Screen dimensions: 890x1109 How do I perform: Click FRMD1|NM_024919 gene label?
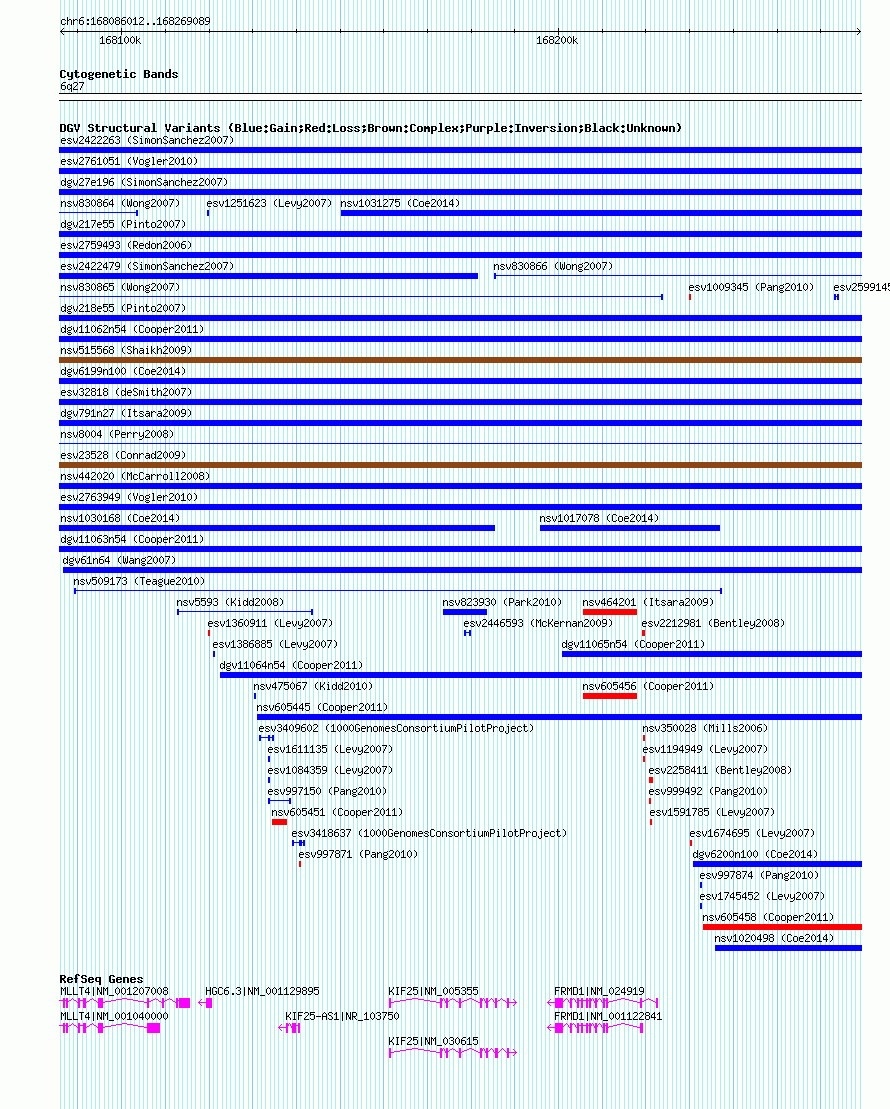tap(599, 992)
